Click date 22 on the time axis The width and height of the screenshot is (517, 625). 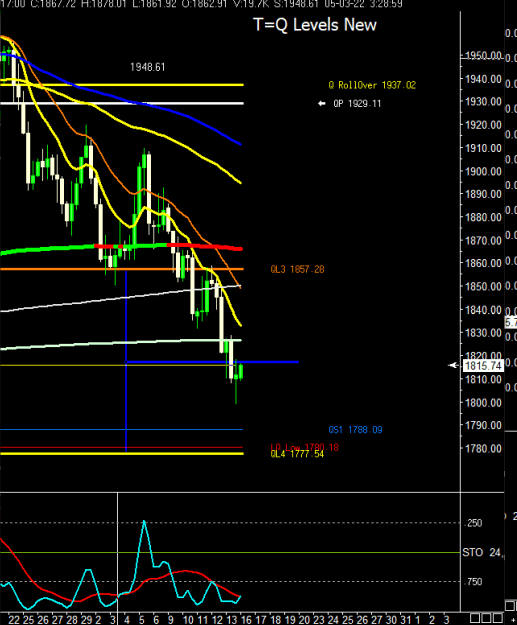click(14, 620)
